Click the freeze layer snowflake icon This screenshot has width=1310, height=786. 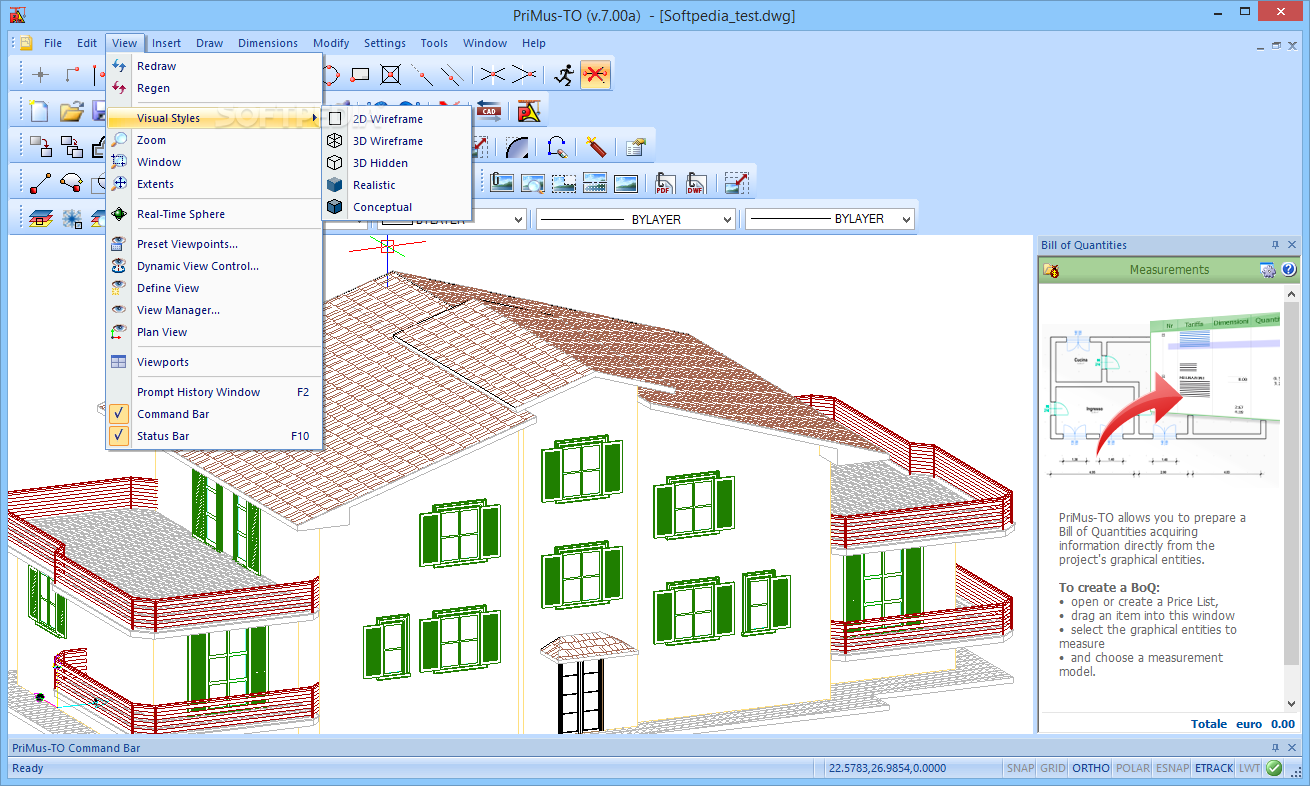[72, 218]
